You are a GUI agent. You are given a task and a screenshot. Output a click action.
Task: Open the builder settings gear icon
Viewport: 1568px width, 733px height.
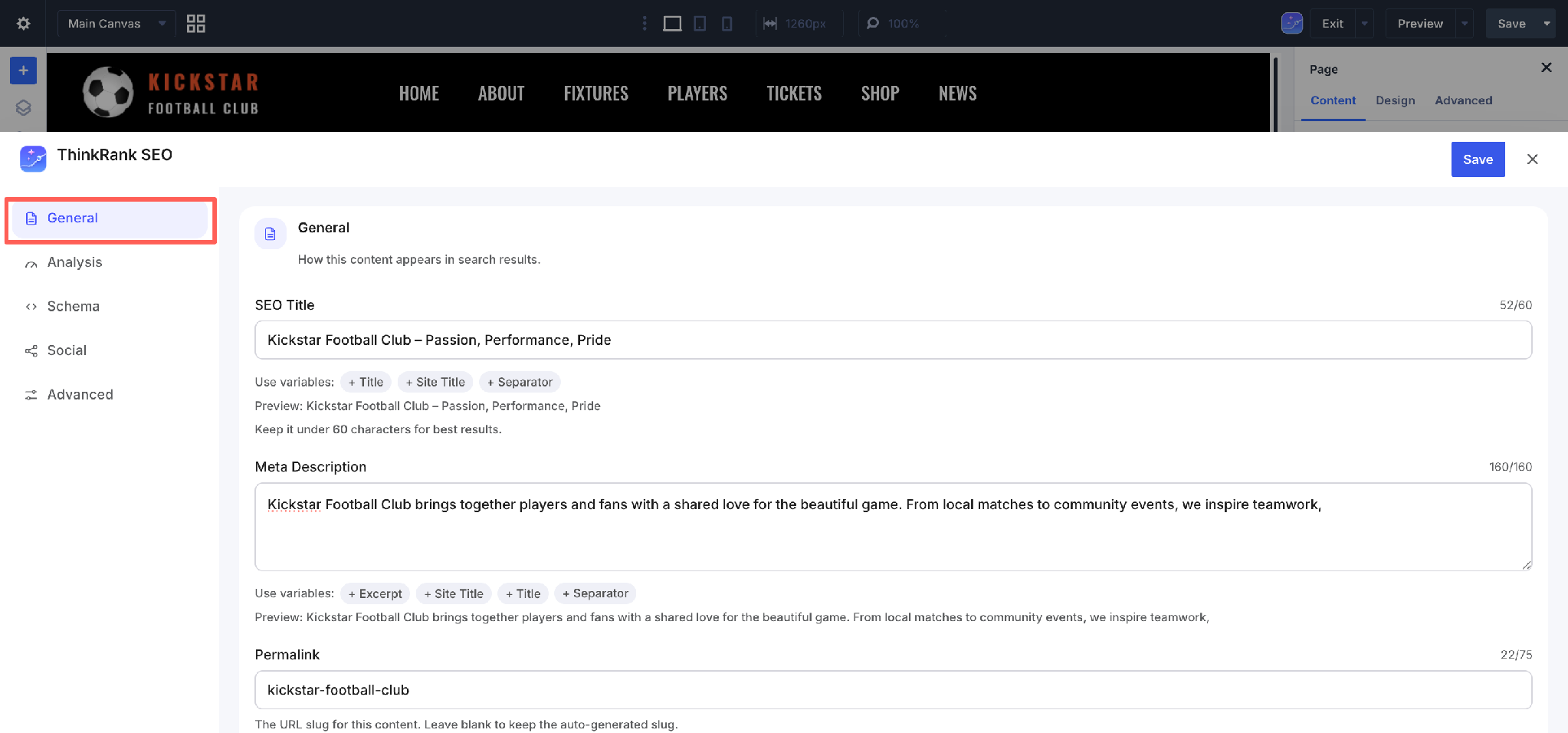click(x=24, y=24)
